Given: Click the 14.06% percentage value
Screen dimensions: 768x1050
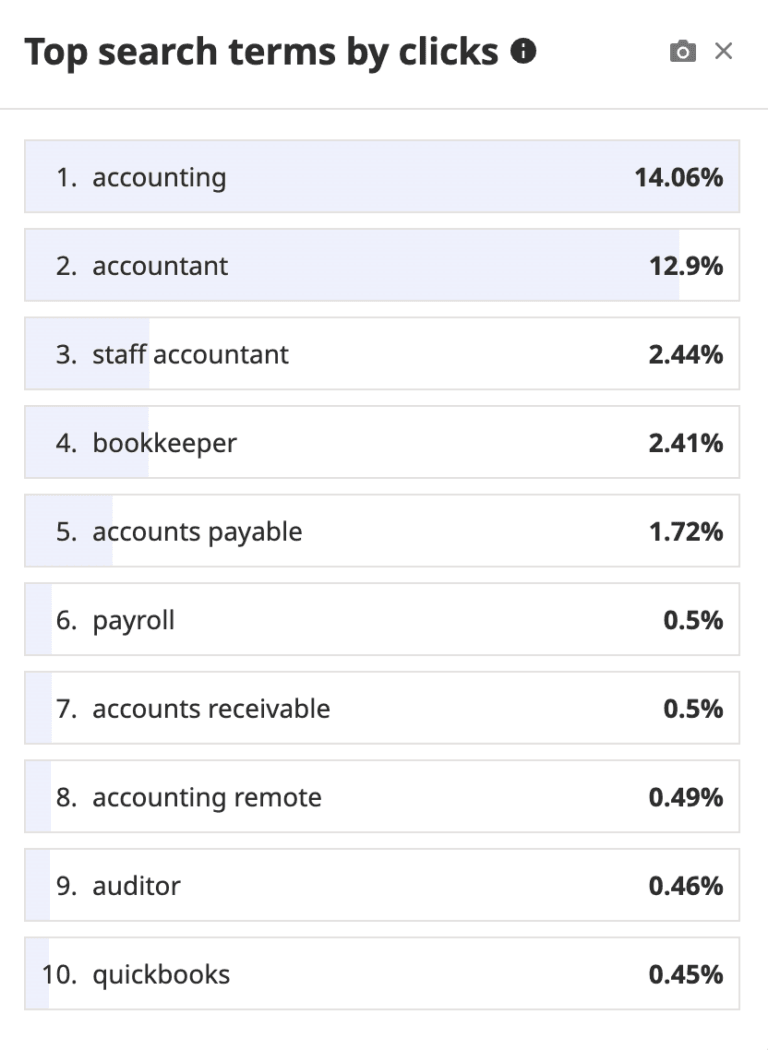Looking at the screenshot, I should click(x=679, y=177).
